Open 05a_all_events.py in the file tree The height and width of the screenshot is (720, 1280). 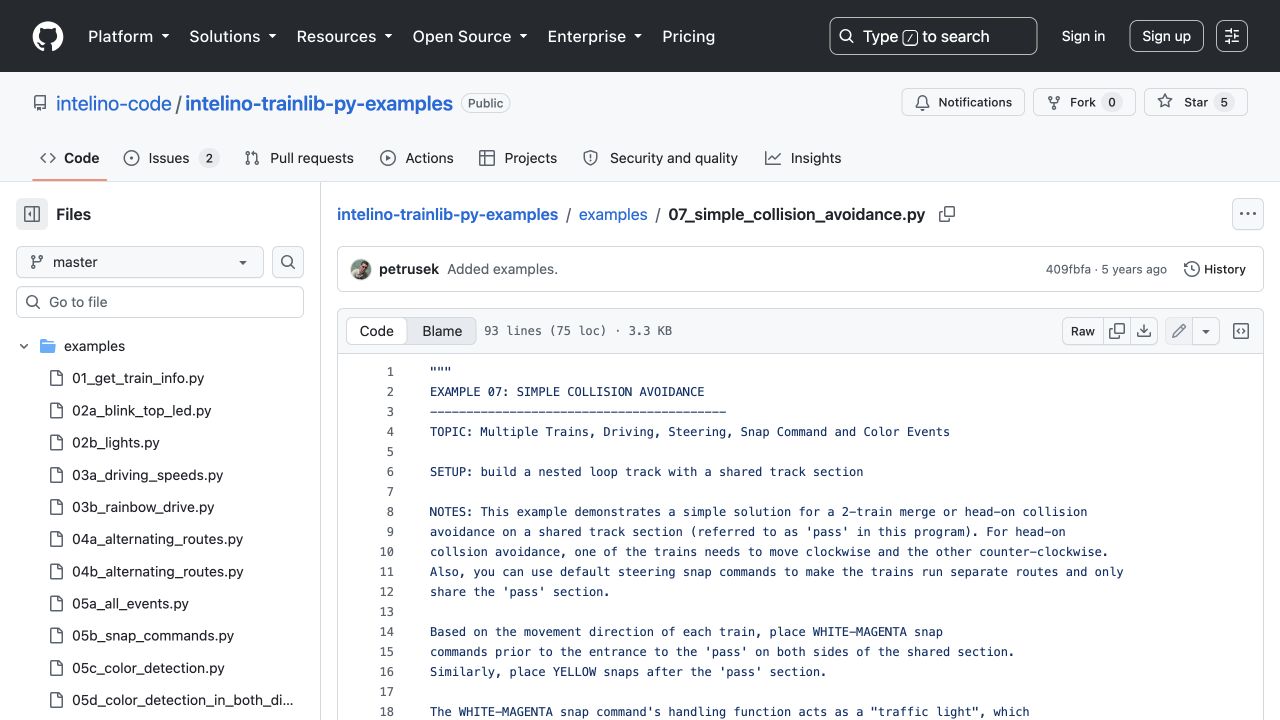pos(130,604)
